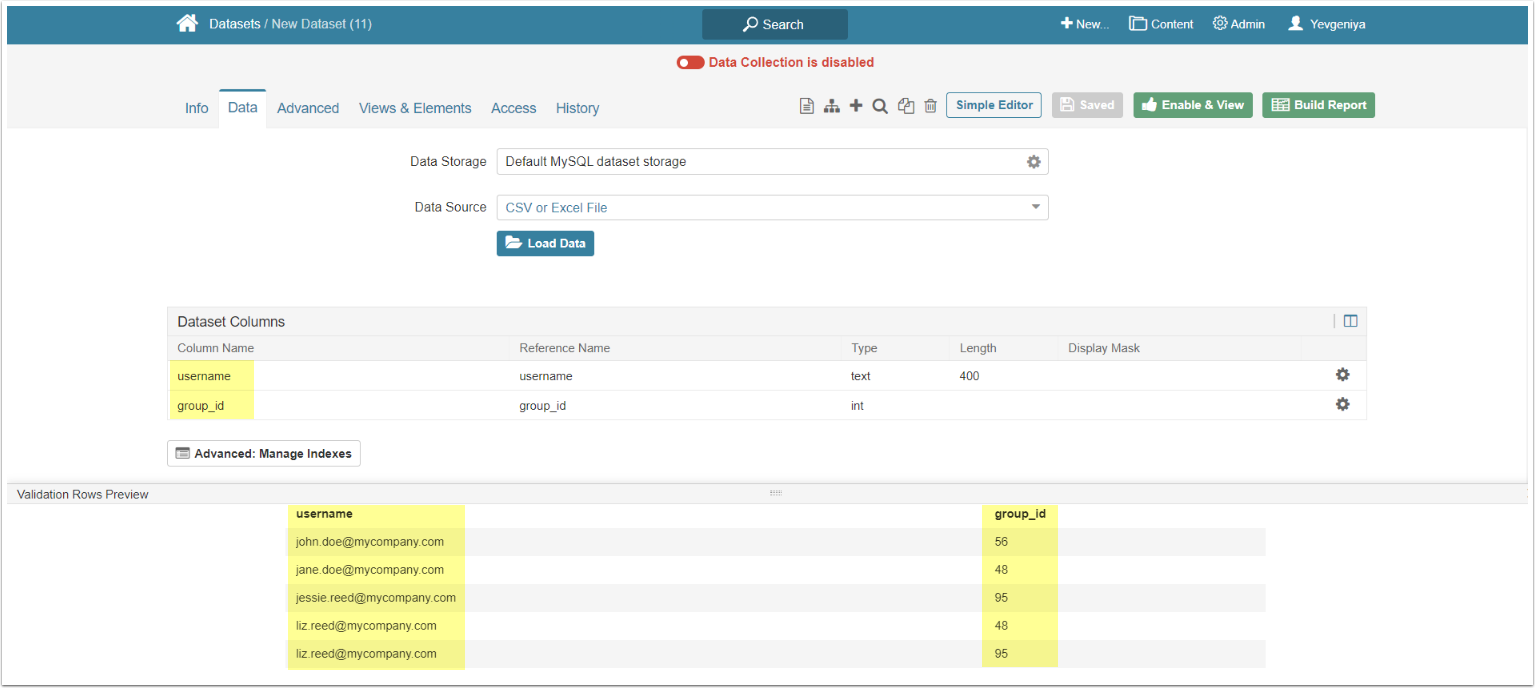Duplicate the dataset with the copy icon
Image resolution: width=1535 pixels, height=688 pixels.
coord(906,106)
